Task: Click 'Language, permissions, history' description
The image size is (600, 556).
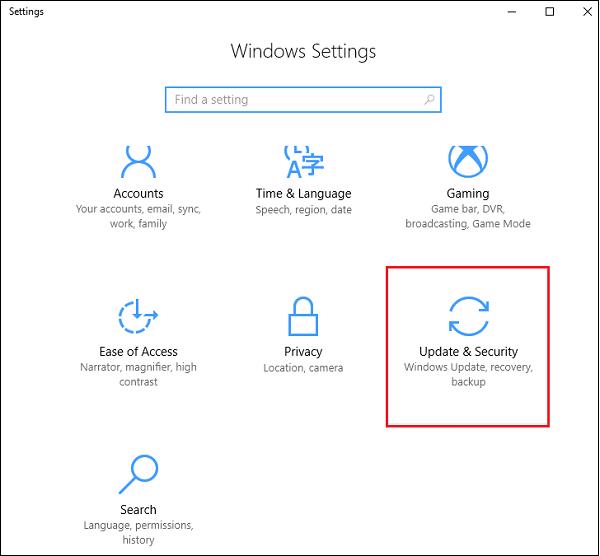Action: pyautogui.click(x=138, y=532)
